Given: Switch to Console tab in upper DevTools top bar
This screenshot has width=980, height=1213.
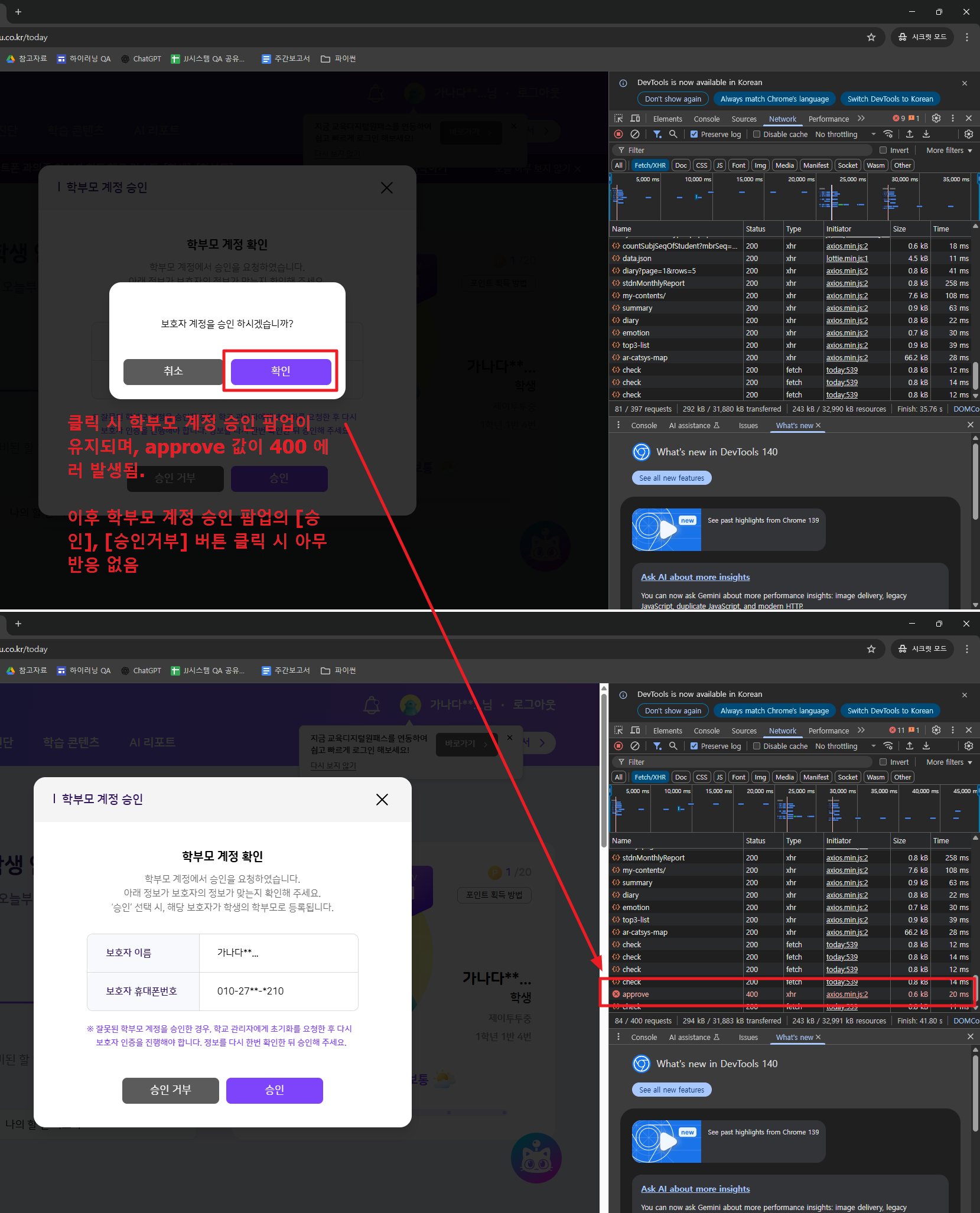Looking at the screenshot, I should (x=706, y=119).
